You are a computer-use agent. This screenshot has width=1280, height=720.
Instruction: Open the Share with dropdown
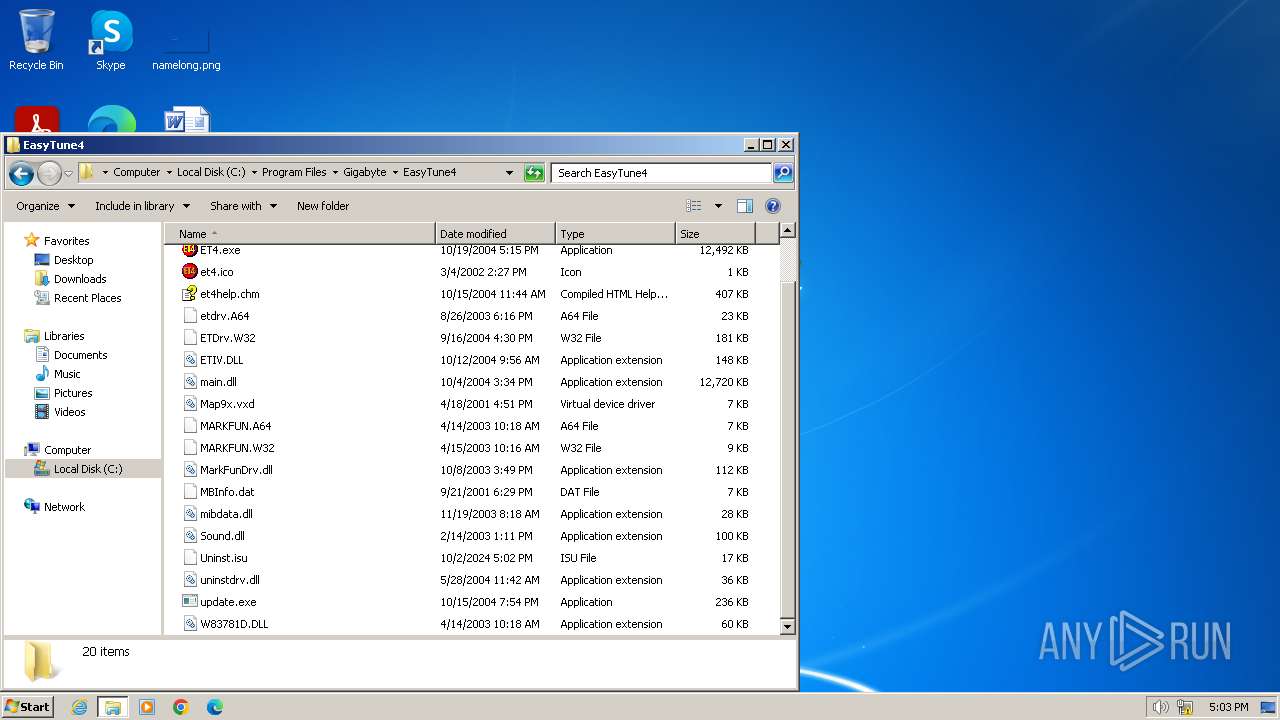tap(243, 206)
